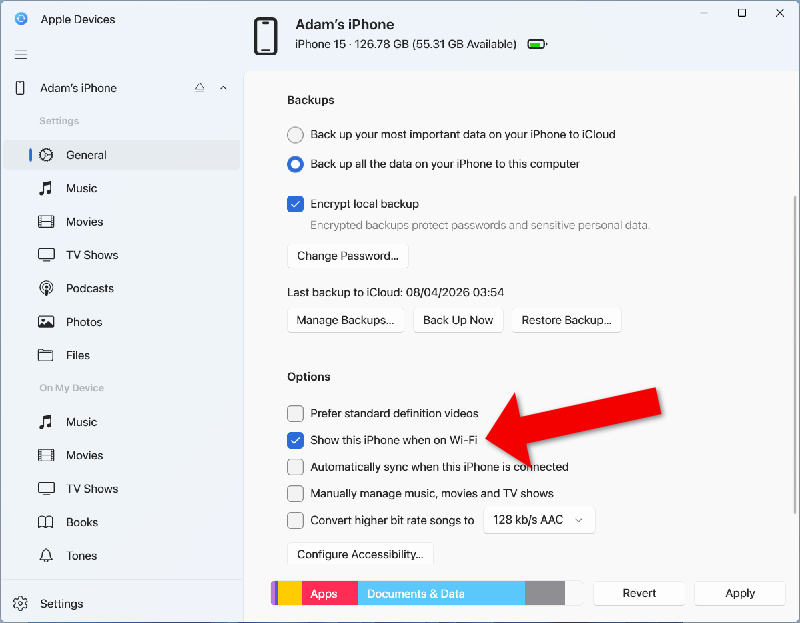Select backup to iCloud radio button
Viewport: 800px width, 623px height.
(295, 134)
